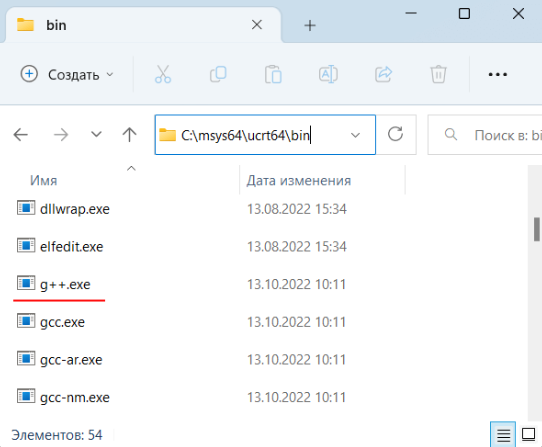Go back to previous folder
This screenshot has height=447, width=542.
click(x=21, y=134)
